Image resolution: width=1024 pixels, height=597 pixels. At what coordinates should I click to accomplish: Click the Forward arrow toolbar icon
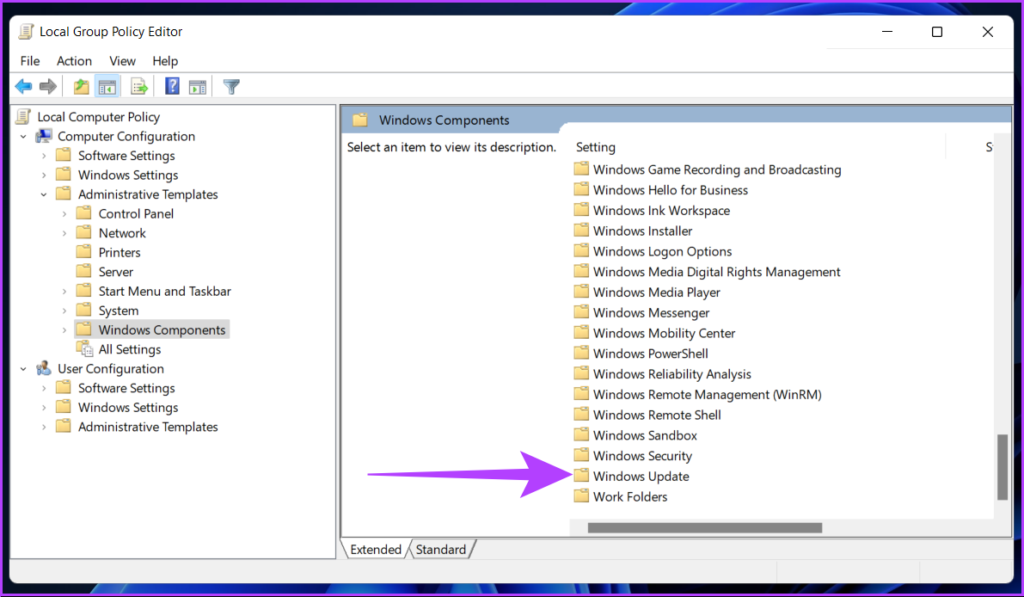coord(47,87)
